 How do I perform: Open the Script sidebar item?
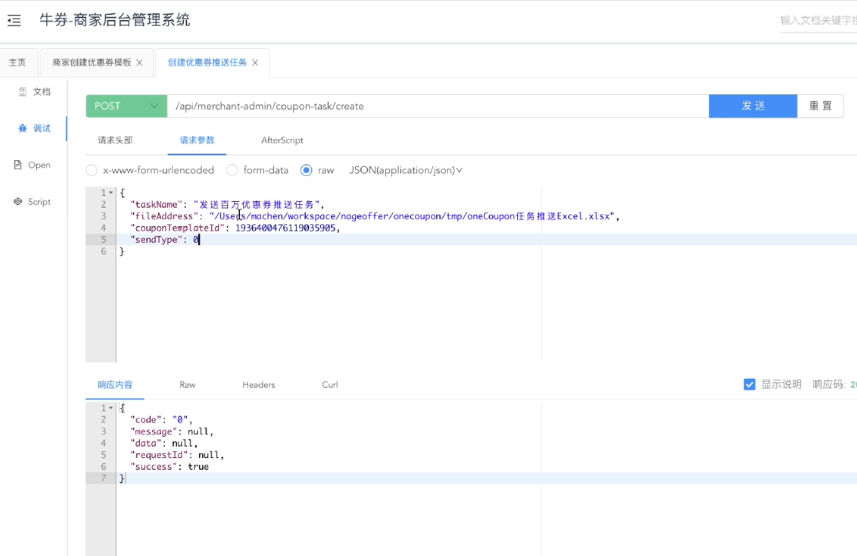[33, 202]
